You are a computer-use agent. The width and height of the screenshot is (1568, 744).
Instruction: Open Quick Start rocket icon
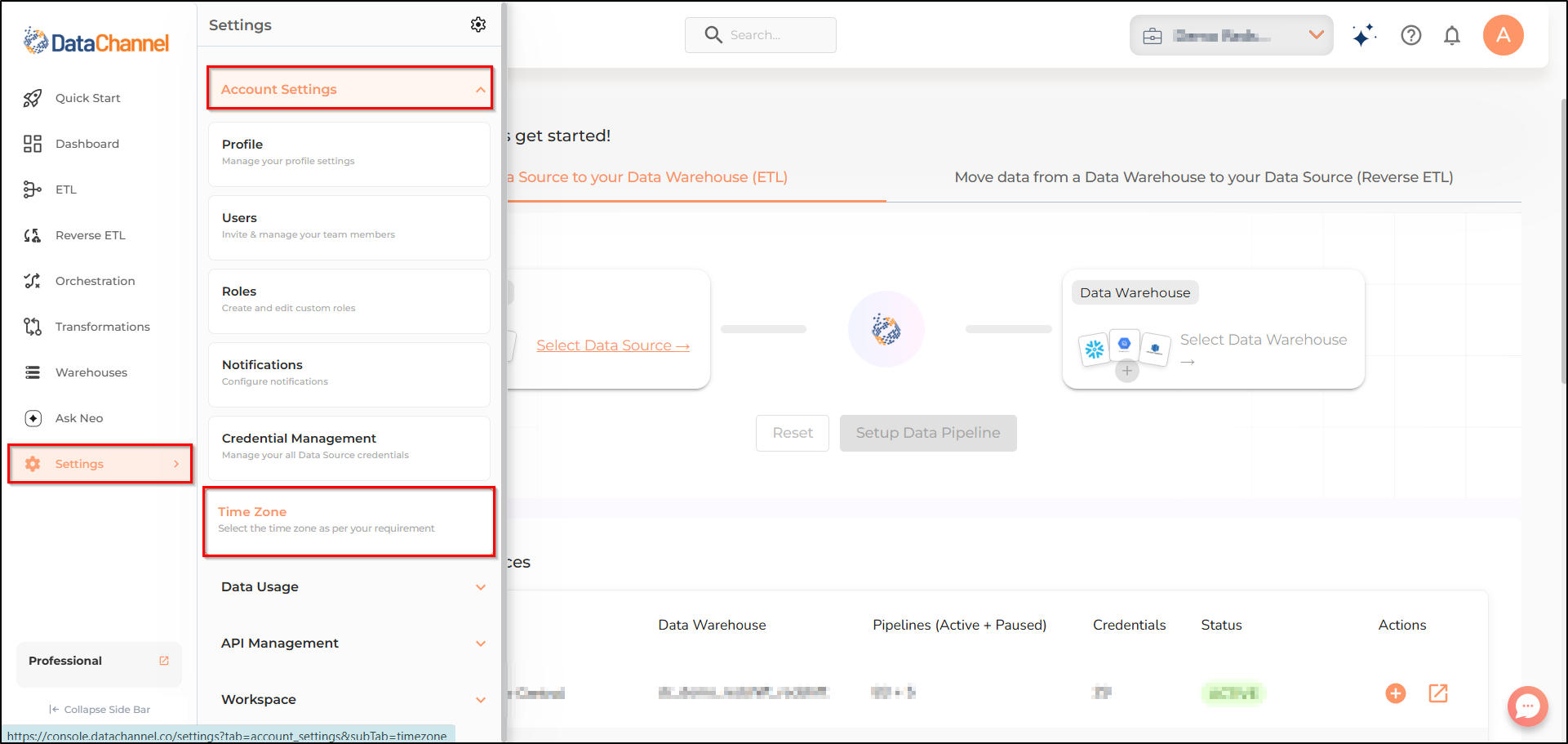tap(33, 98)
